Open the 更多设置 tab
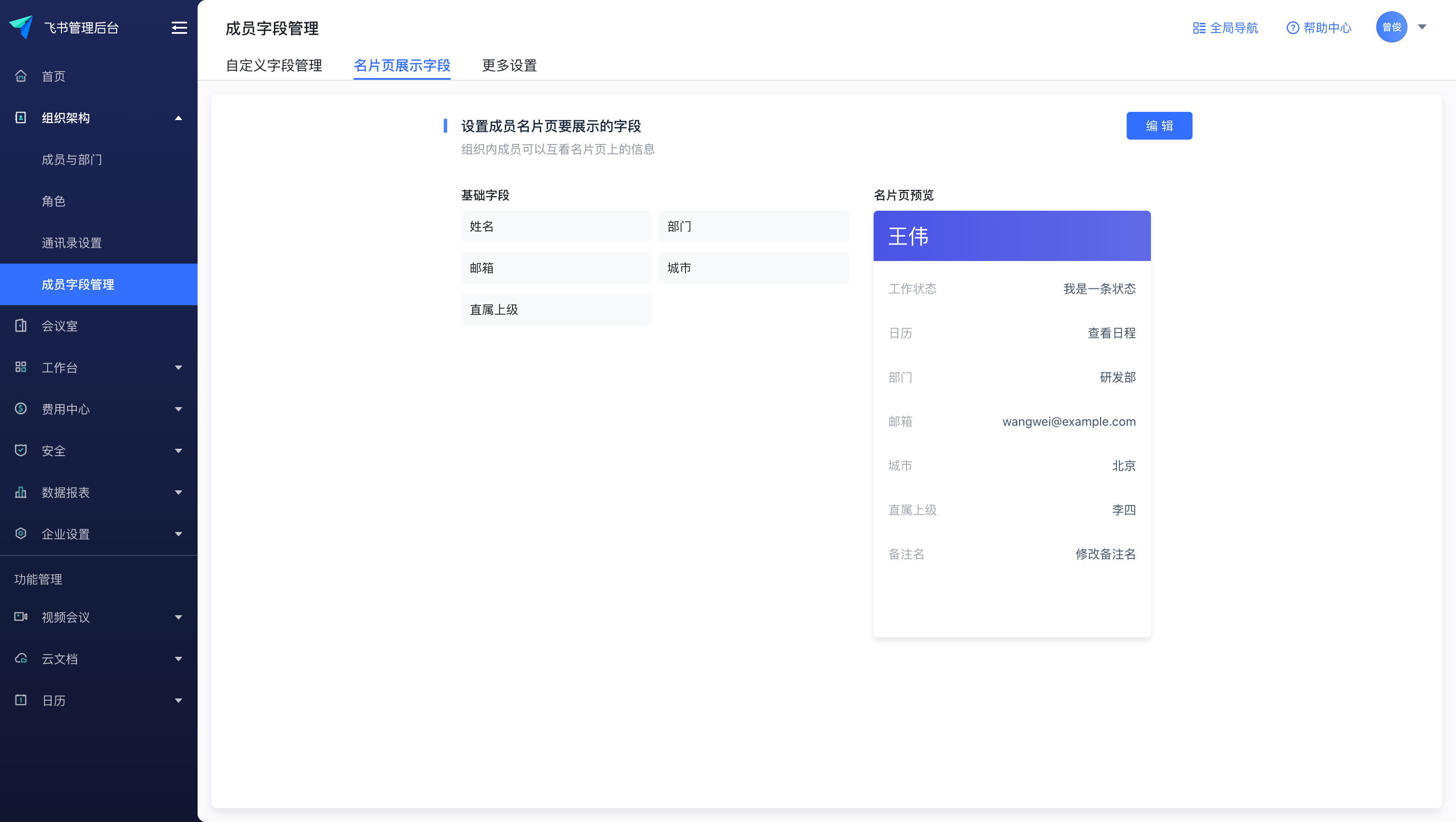Screen dimensions: 1456x822 508,66
